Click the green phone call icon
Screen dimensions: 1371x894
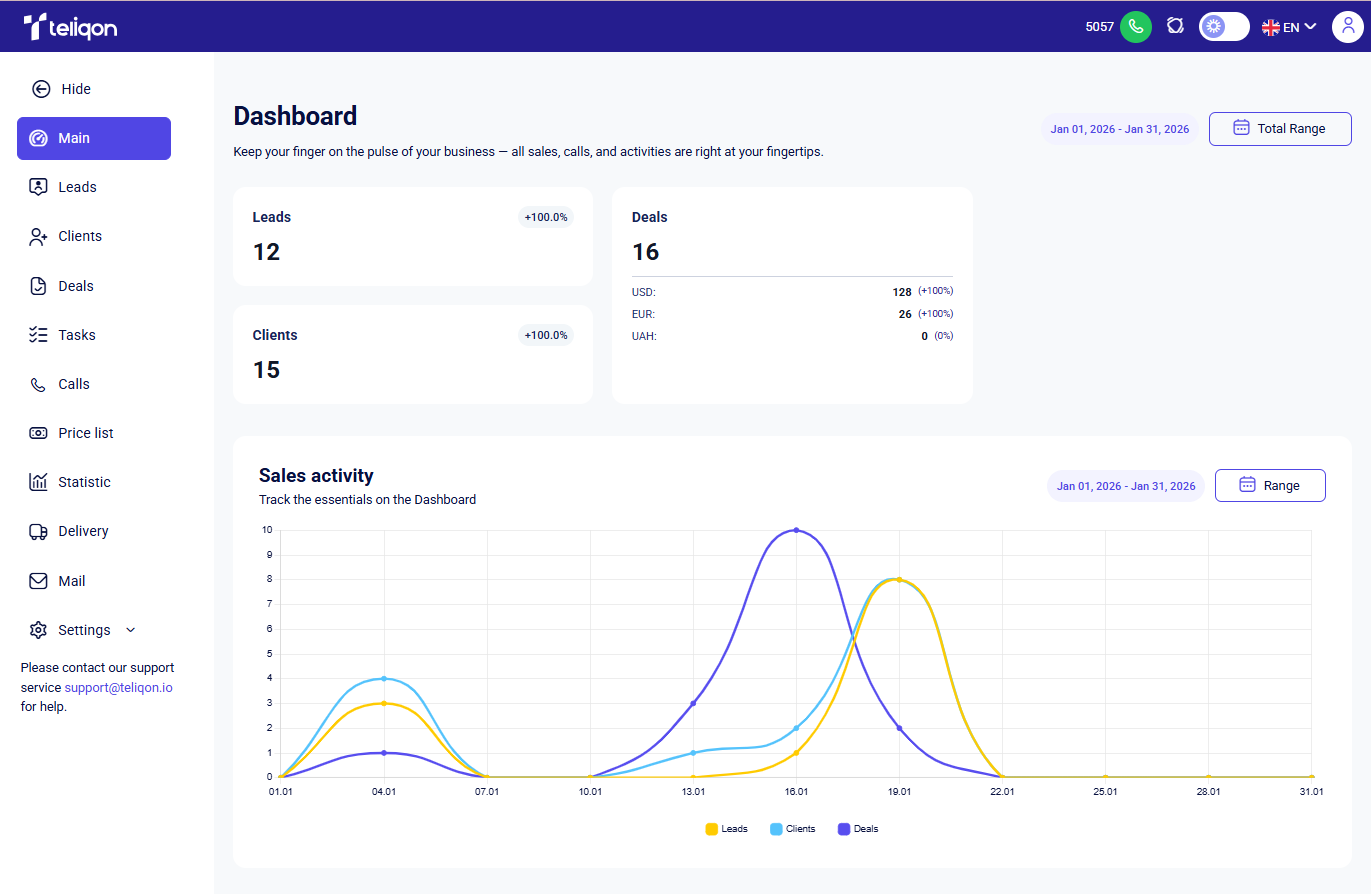click(x=1135, y=27)
